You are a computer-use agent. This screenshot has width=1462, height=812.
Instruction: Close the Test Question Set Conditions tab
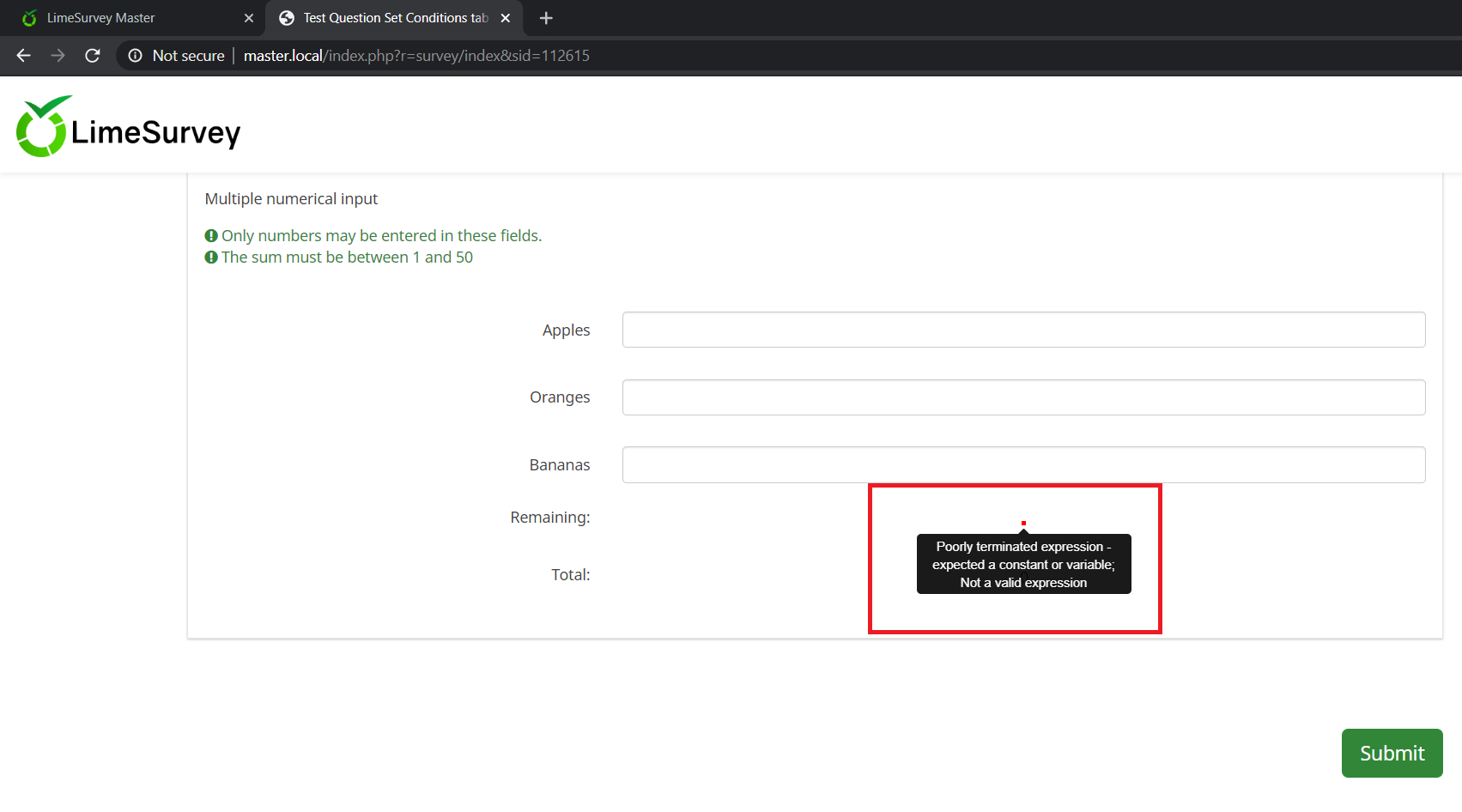pos(506,18)
